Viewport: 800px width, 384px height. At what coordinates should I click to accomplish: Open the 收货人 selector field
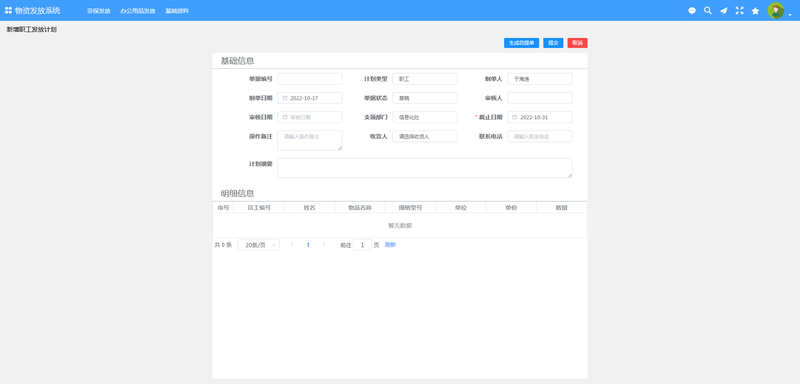(x=424, y=137)
